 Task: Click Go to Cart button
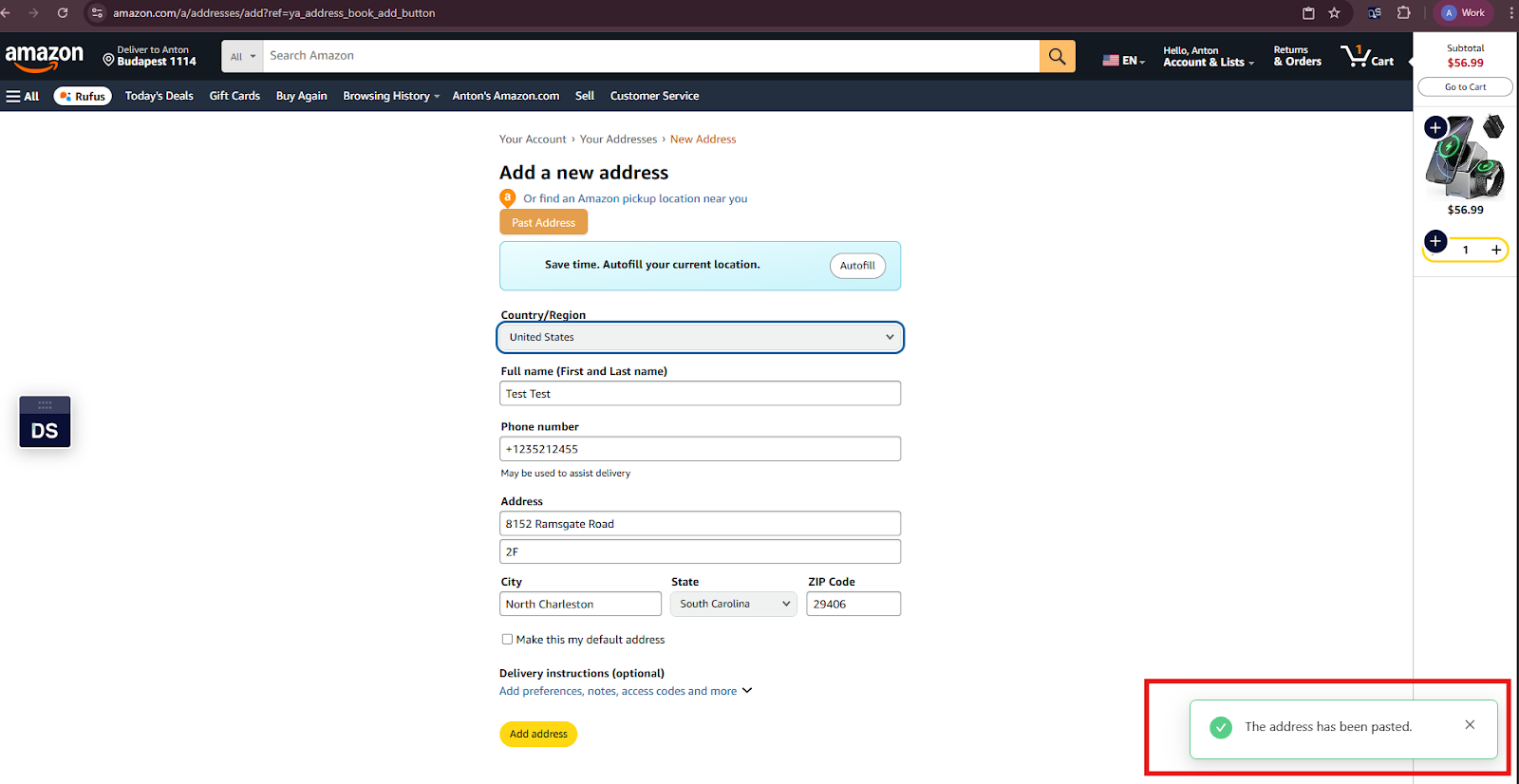(x=1465, y=86)
